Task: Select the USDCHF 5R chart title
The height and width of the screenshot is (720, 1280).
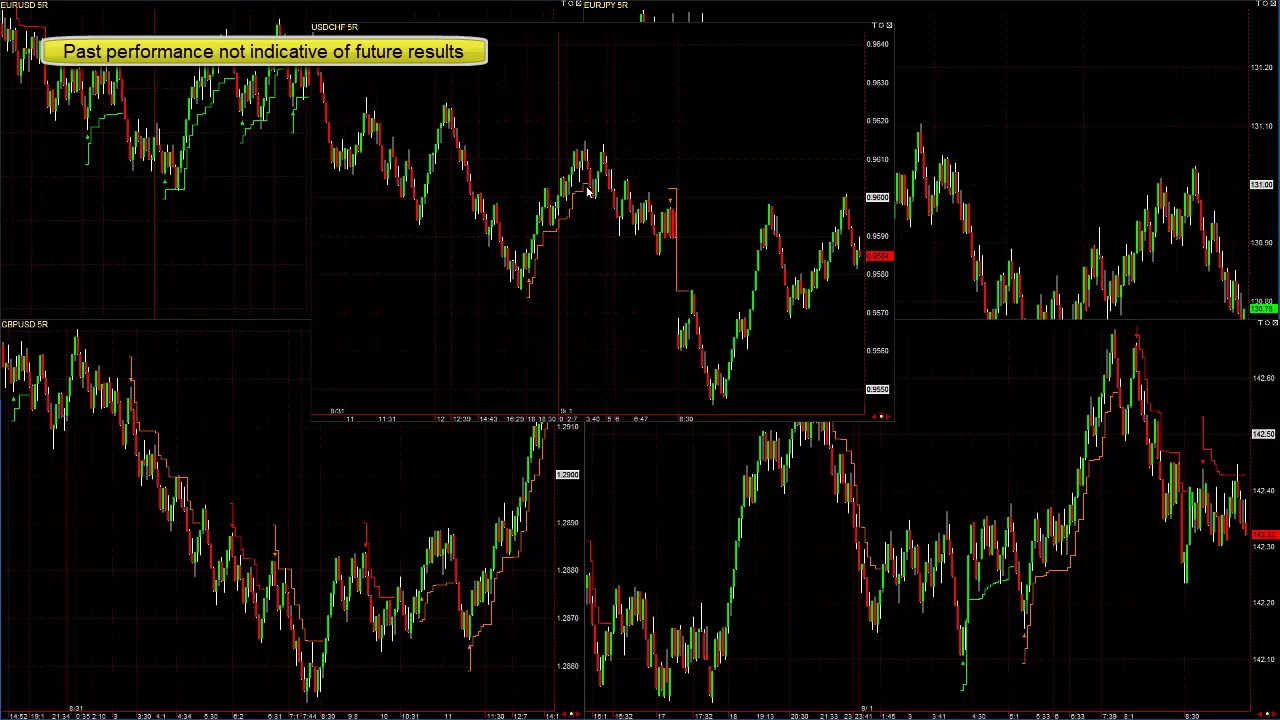Action: coord(334,27)
